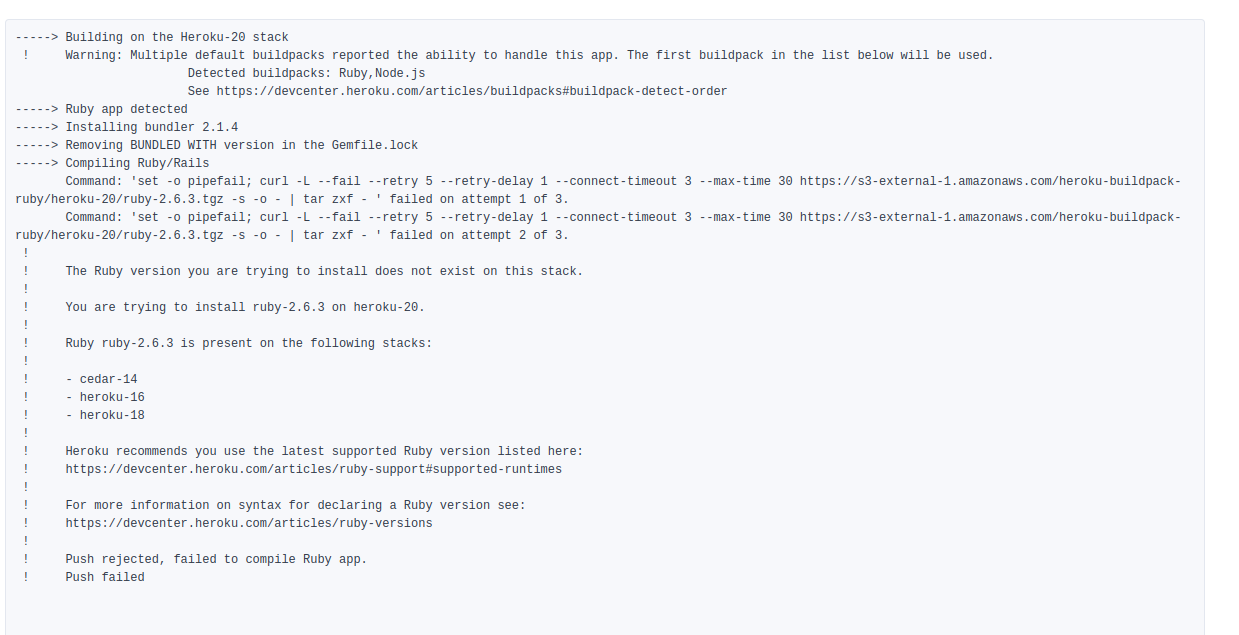Viewport: 1239px width, 635px height.
Task: Open the buildpack-detect-order devcenter URL
Action: point(472,91)
